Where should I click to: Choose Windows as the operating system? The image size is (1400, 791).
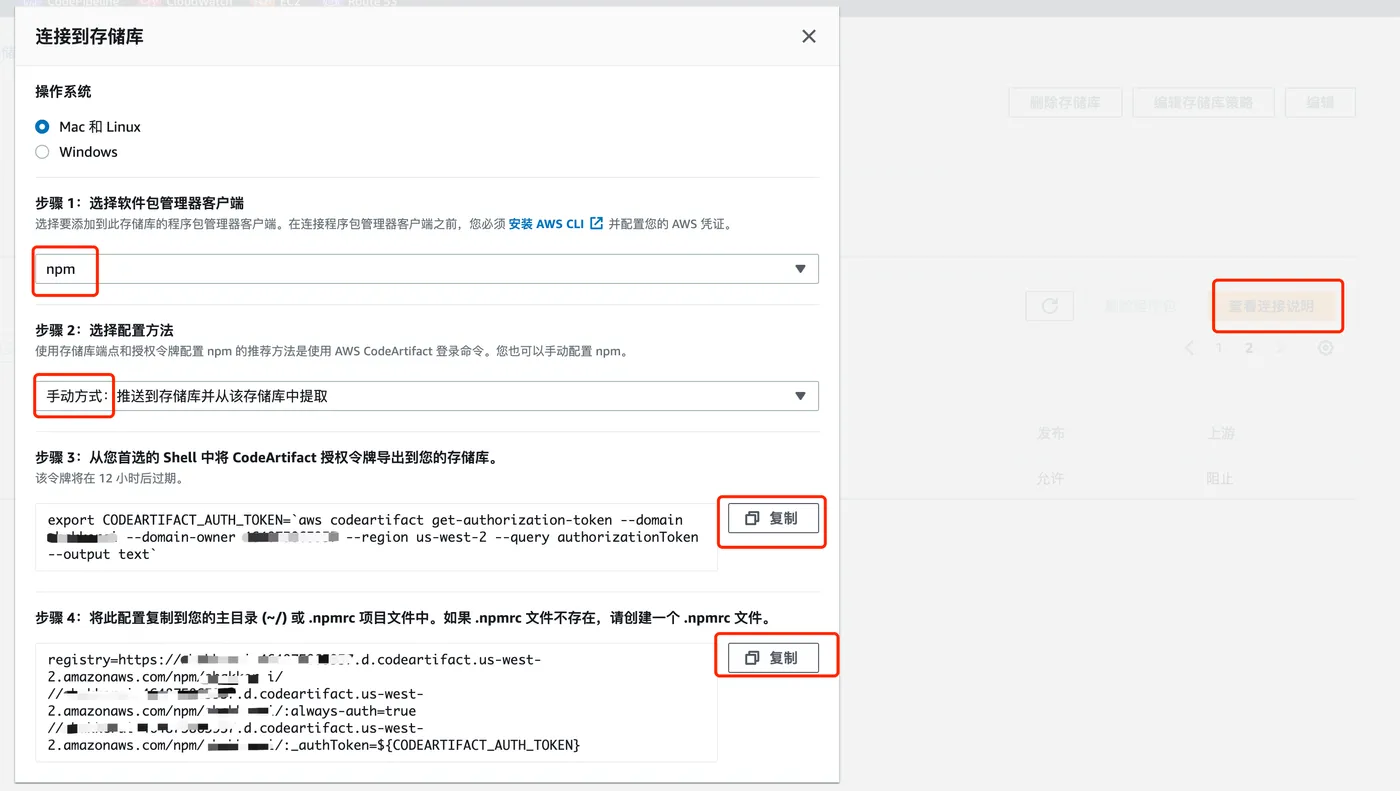(x=42, y=152)
